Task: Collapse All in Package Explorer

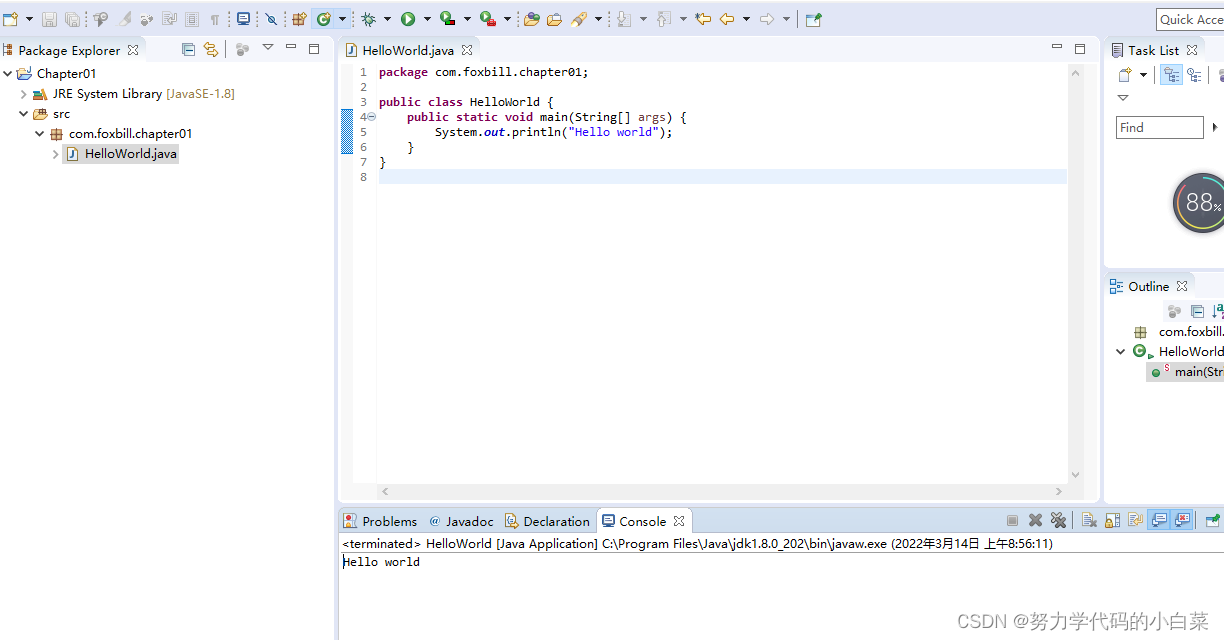Action: (x=188, y=49)
